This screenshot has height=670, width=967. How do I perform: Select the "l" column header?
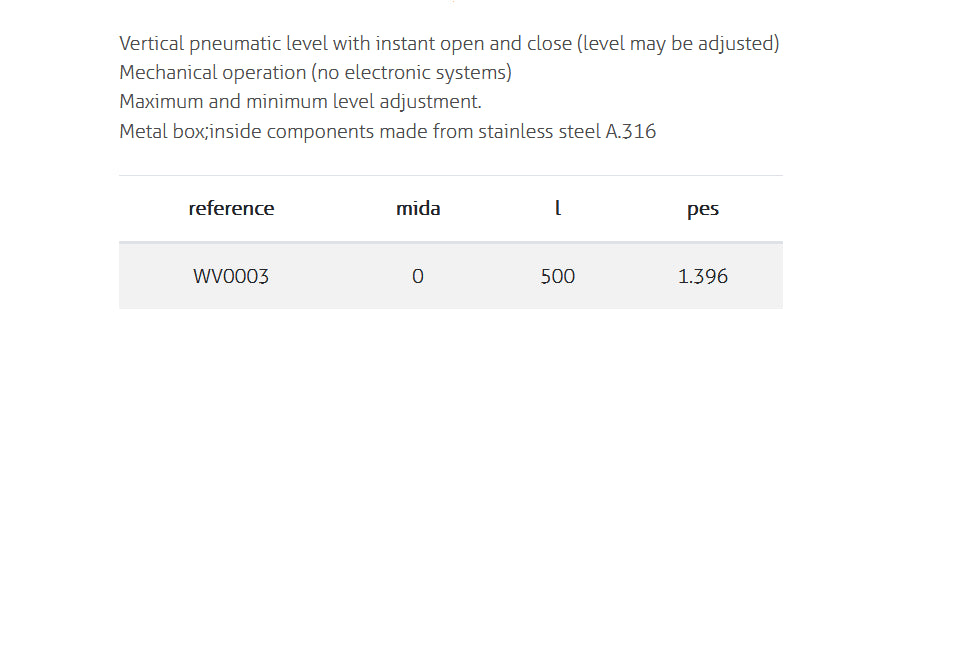pyautogui.click(x=558, y=208)
